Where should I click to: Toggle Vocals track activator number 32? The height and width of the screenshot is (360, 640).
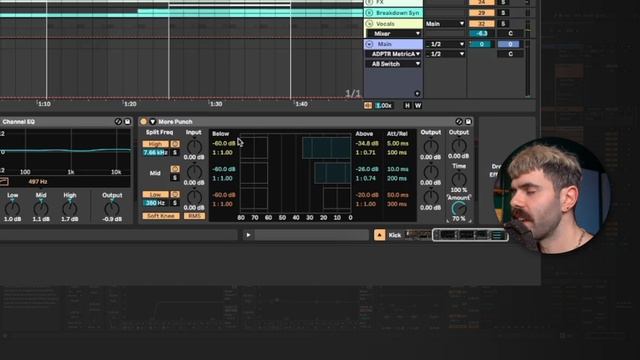(x=482, y=24)
